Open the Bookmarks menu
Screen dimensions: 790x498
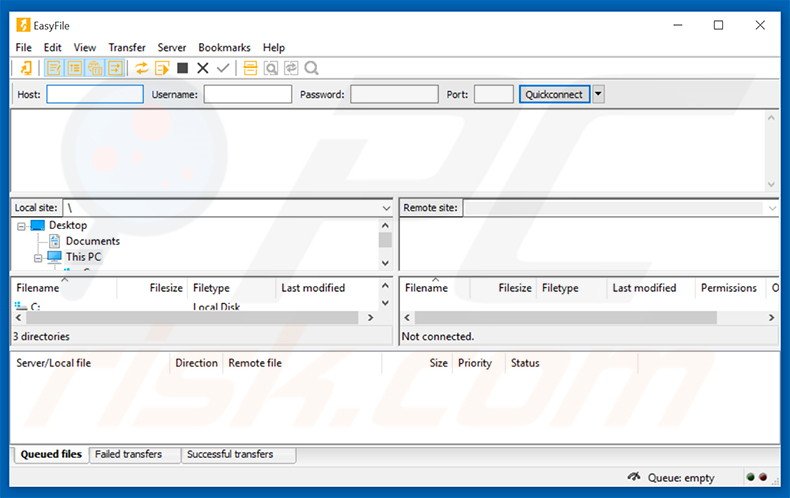coord(224,47)
